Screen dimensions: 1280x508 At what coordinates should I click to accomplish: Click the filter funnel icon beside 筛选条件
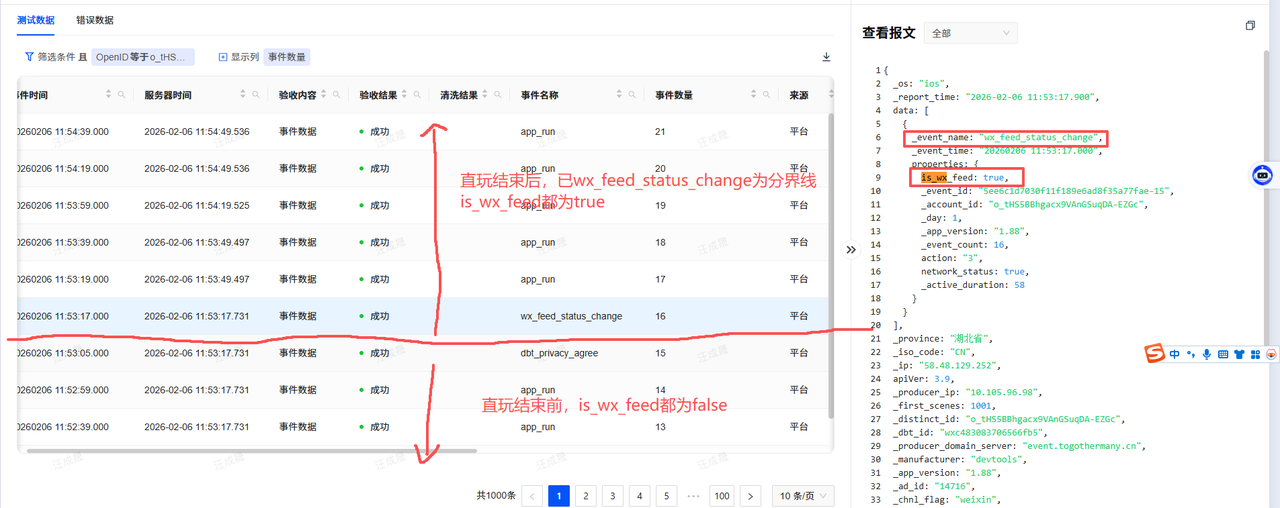(29, 57)
